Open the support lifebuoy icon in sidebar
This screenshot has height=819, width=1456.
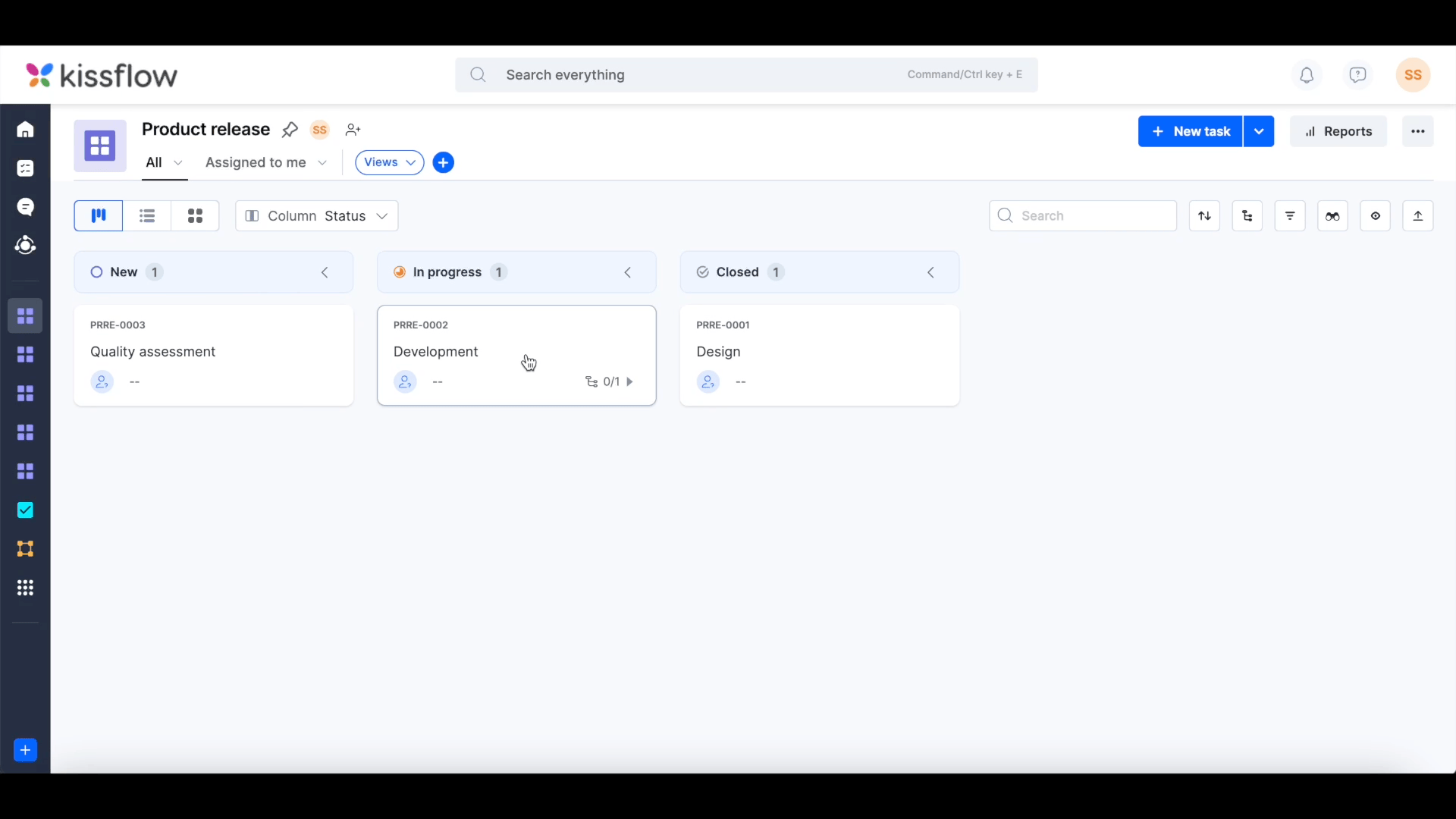pyautogui.click(x=25, y=246)
